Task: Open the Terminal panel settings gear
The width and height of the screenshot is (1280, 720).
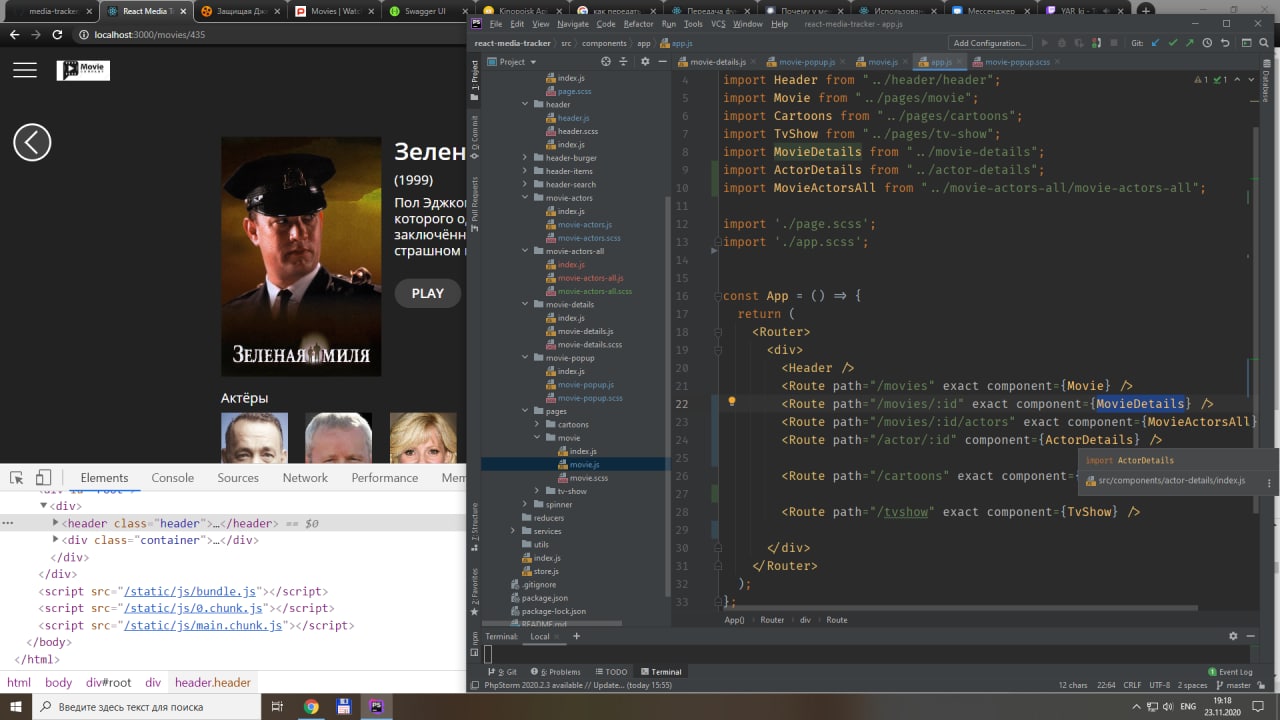Action: click(1234, 636)
